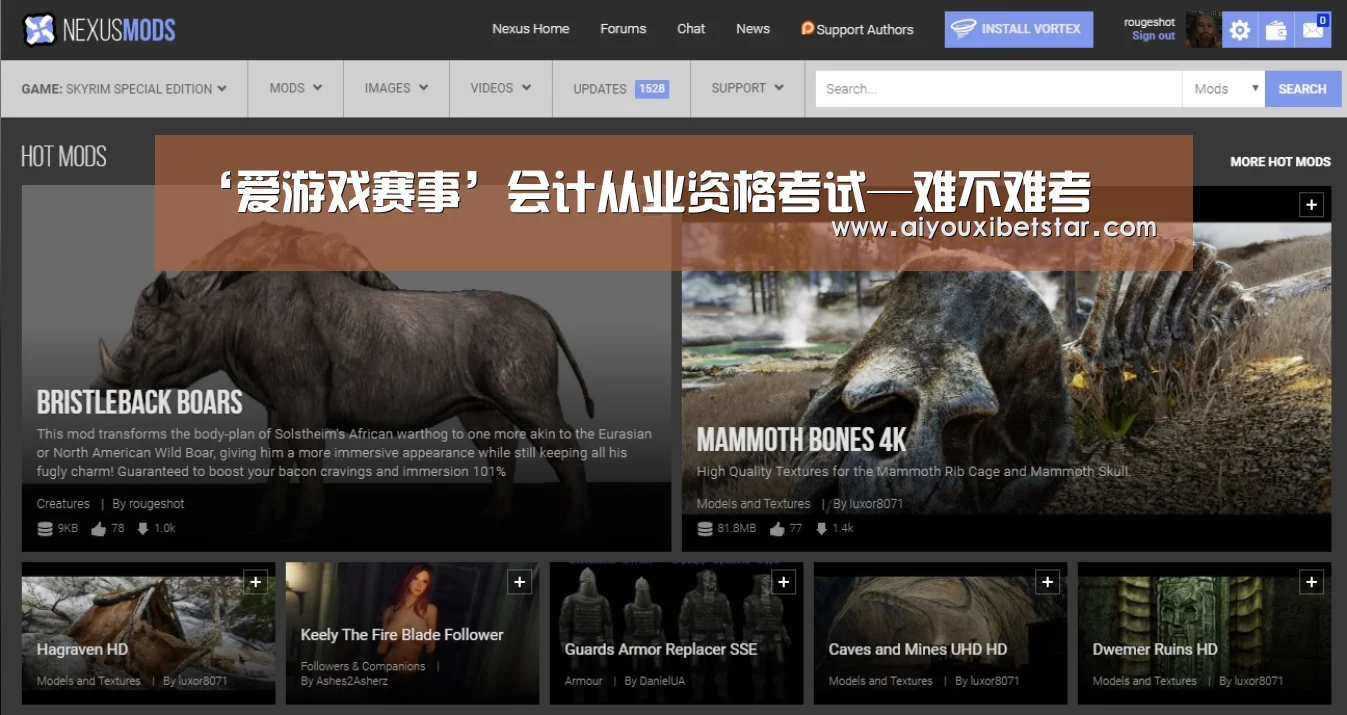
Task: Open the News link
Action: pyautogui.click(x=753, y=29)
